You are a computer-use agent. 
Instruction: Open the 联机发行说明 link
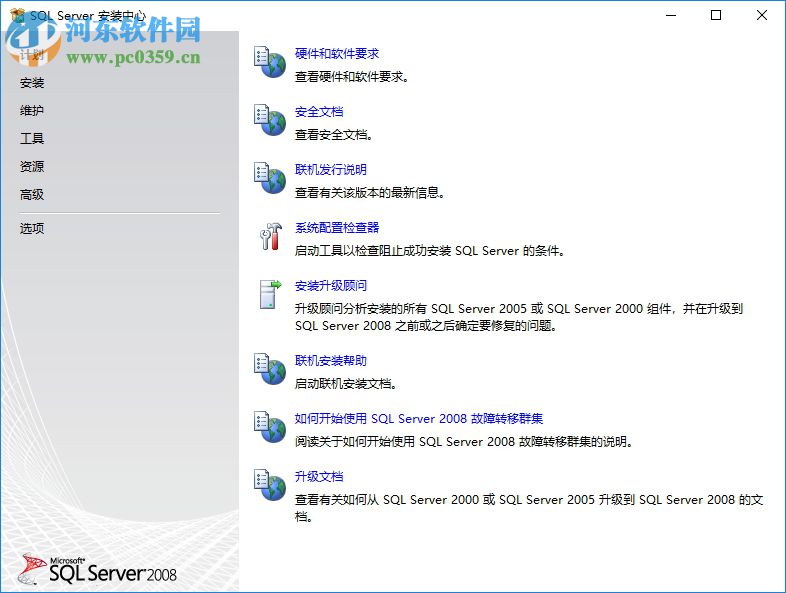(331, 169)
